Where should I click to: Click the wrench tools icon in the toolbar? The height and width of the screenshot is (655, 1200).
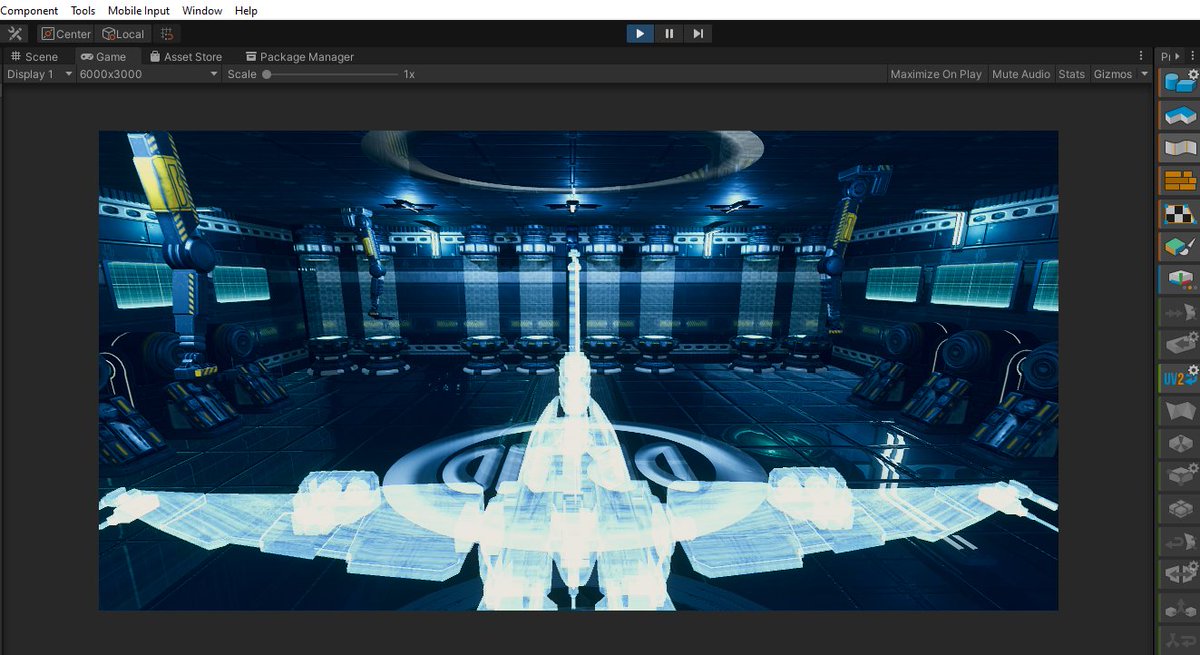pyautogui.click(x=14, y=33)
